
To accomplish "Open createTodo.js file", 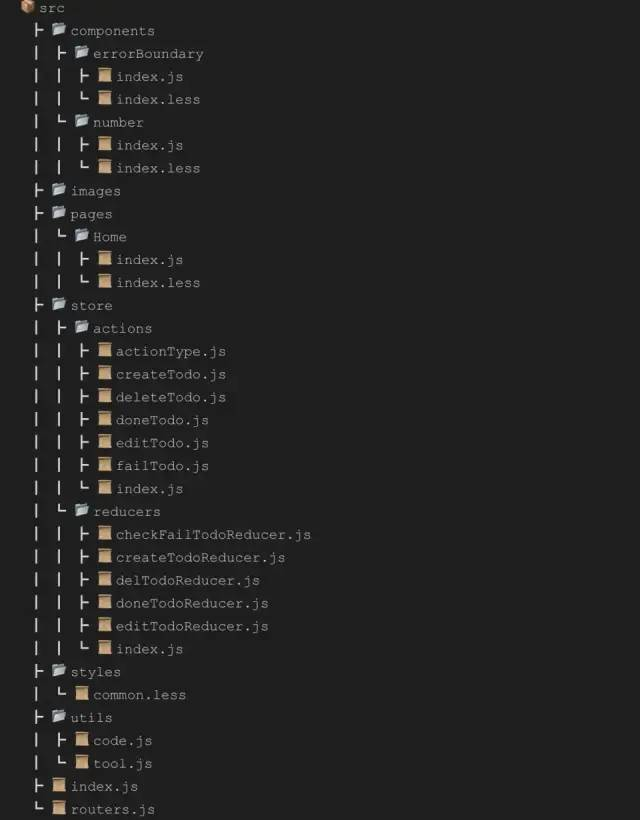I will pos(171,374).
